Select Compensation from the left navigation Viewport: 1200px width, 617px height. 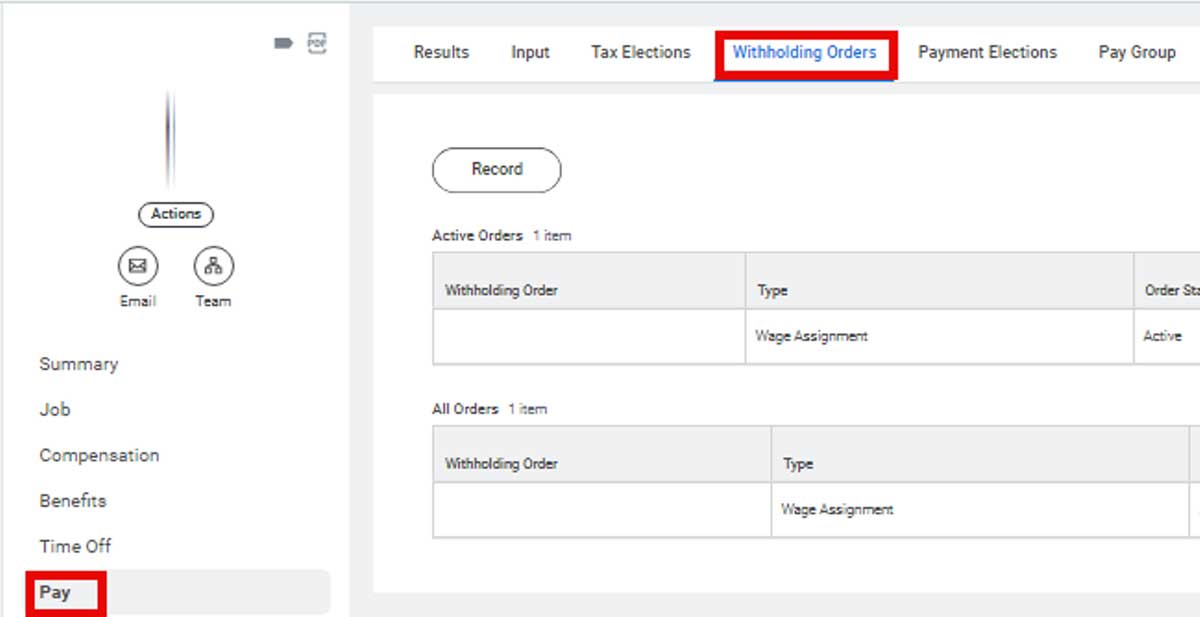pyautogui.click(x=99, y=455)
